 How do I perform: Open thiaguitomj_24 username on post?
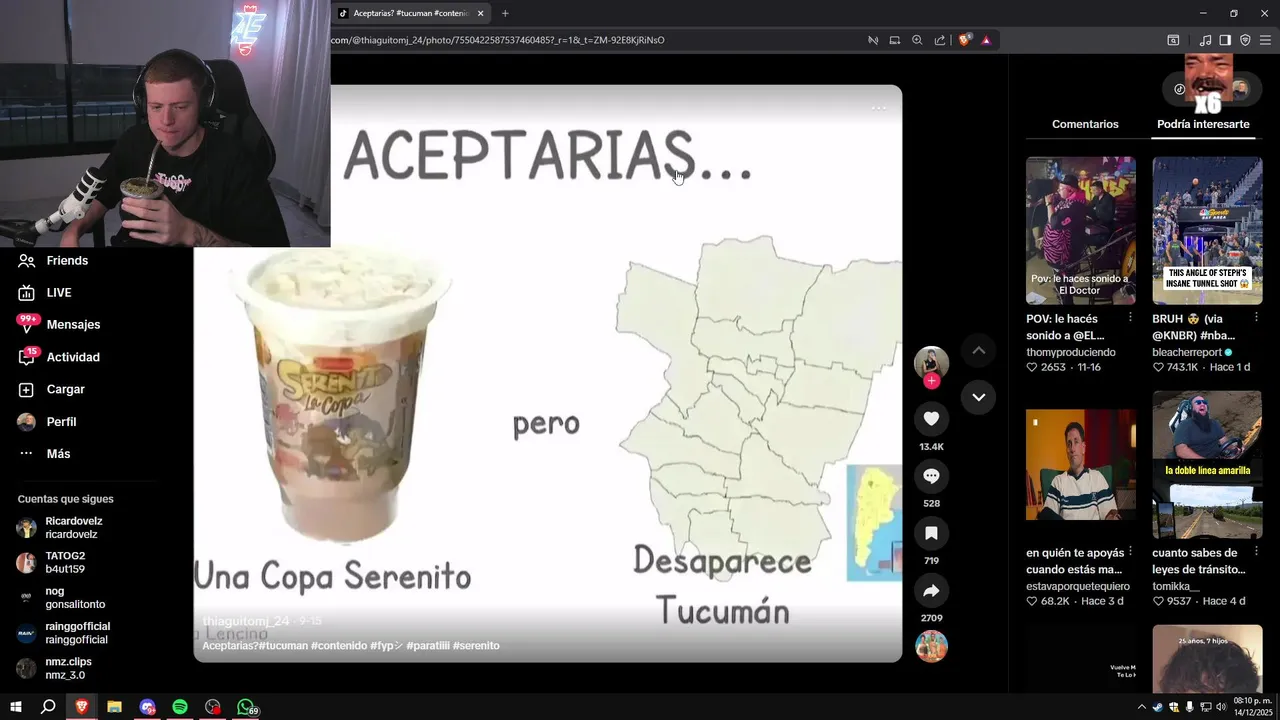pyautogui.click(x=246, y=621)
